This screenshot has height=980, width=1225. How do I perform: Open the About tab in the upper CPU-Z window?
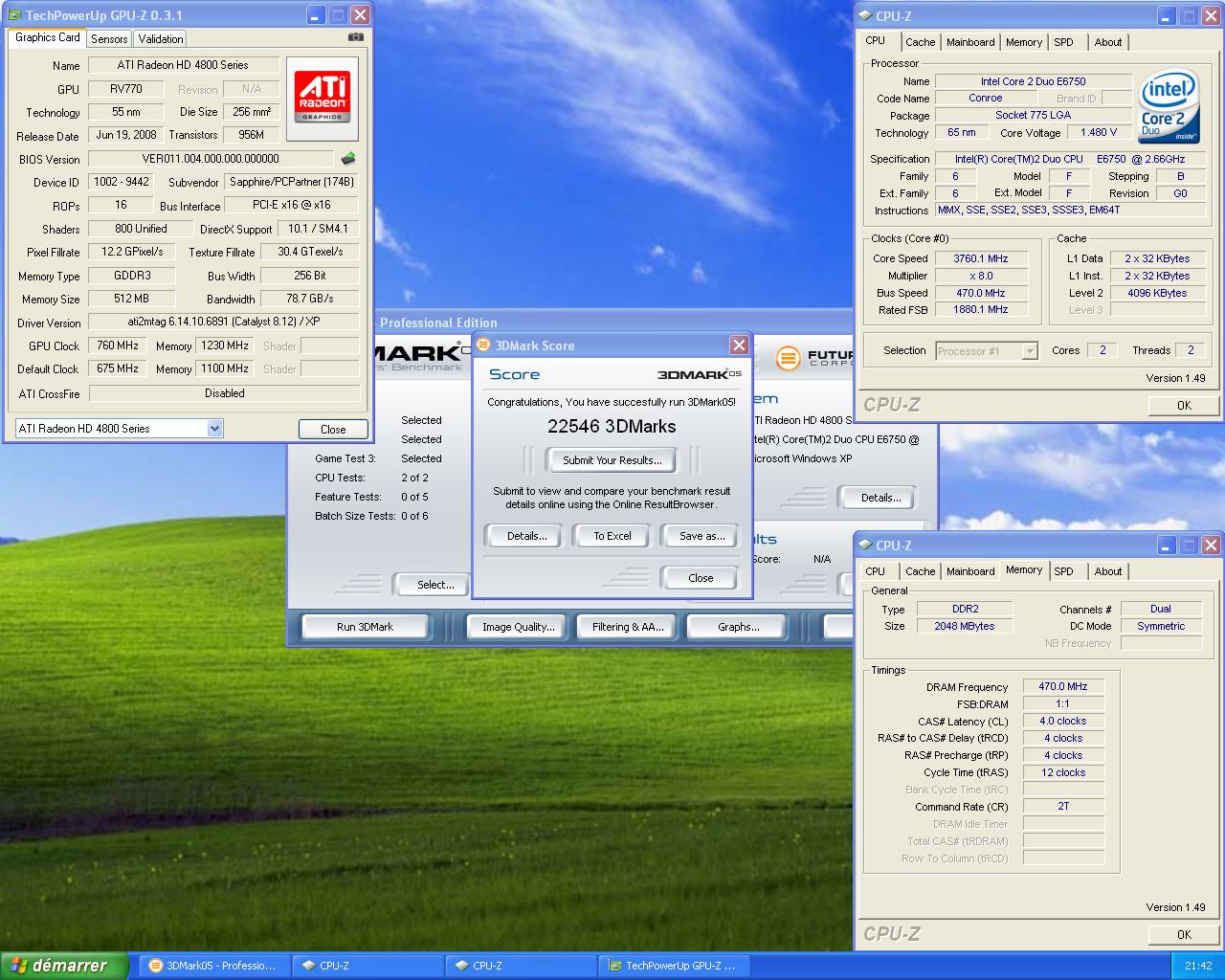[x=1108, y=42]
